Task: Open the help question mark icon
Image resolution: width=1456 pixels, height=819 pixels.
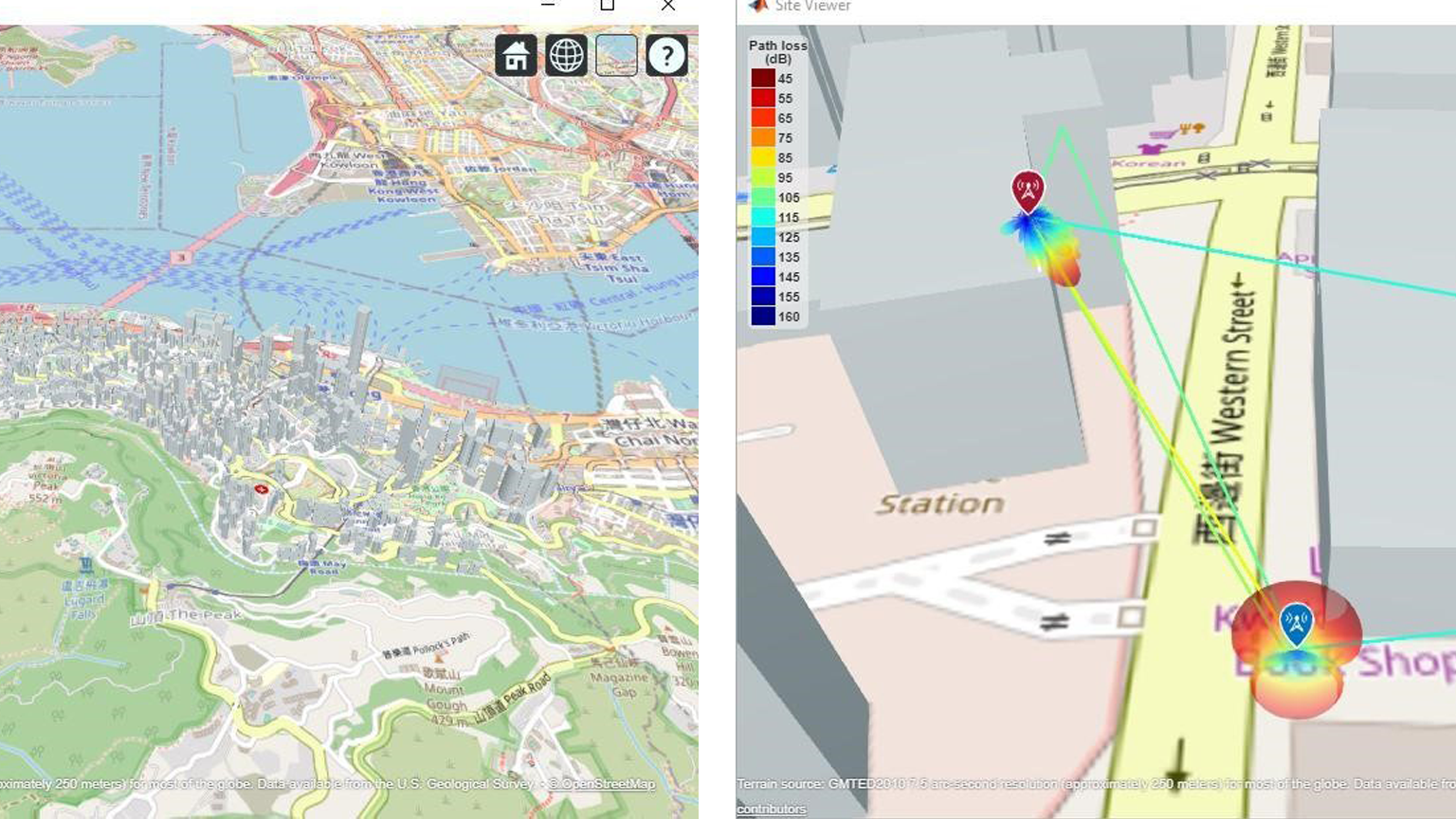Action: tap(666, 56)
